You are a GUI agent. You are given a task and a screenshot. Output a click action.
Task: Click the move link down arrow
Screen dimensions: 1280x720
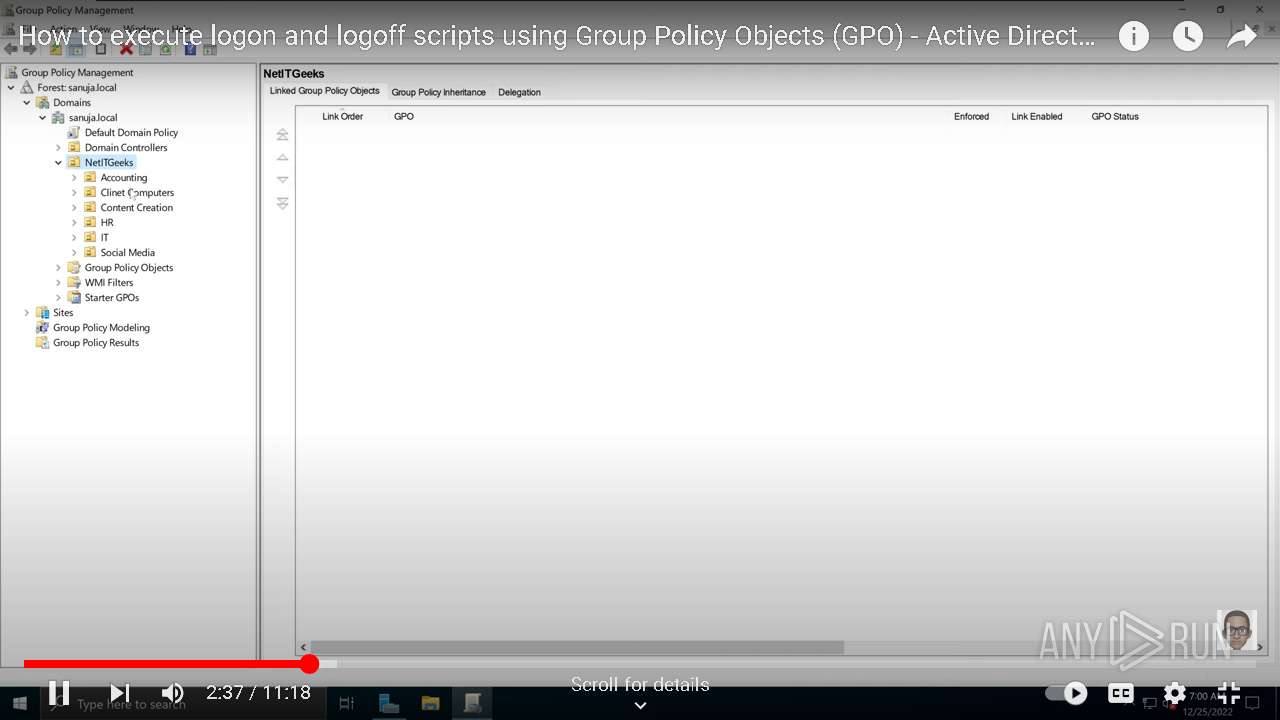click(282, 180)
